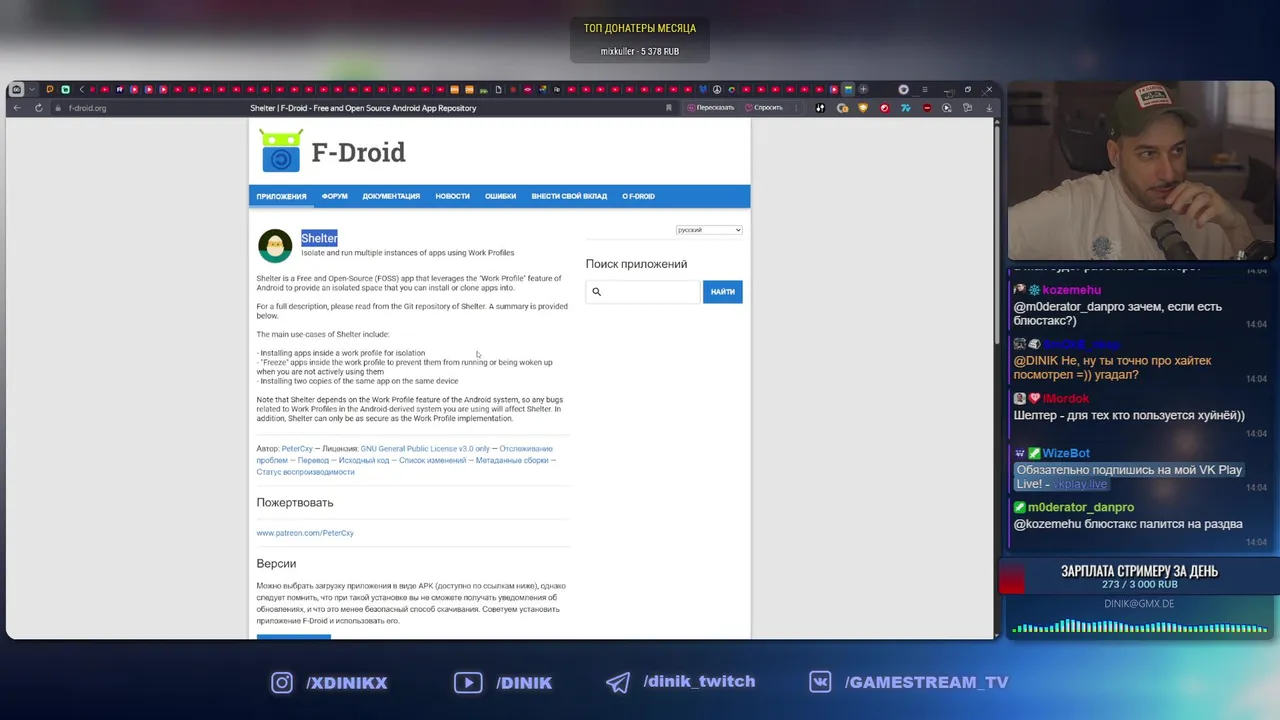1280x720 pixels.
Task: Click the media play extension icon
Action: click(946, 108)
